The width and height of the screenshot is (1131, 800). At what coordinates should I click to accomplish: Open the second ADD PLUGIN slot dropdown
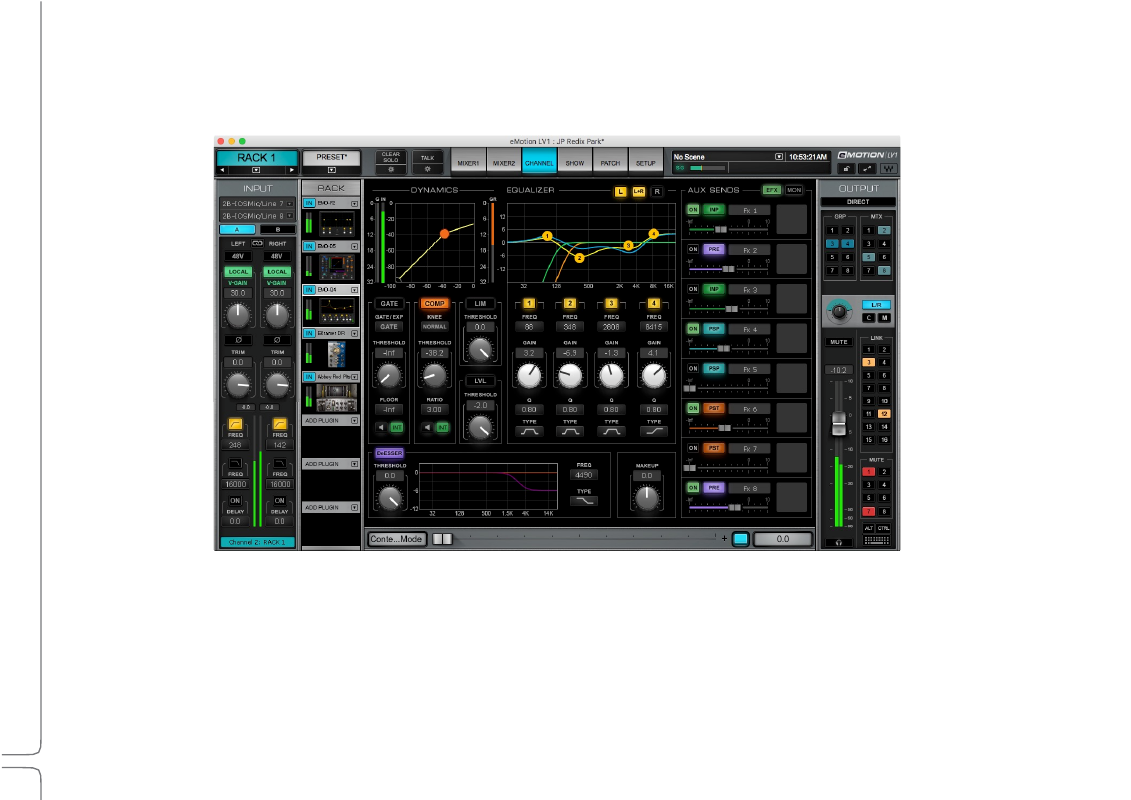(x=354, y=464)
